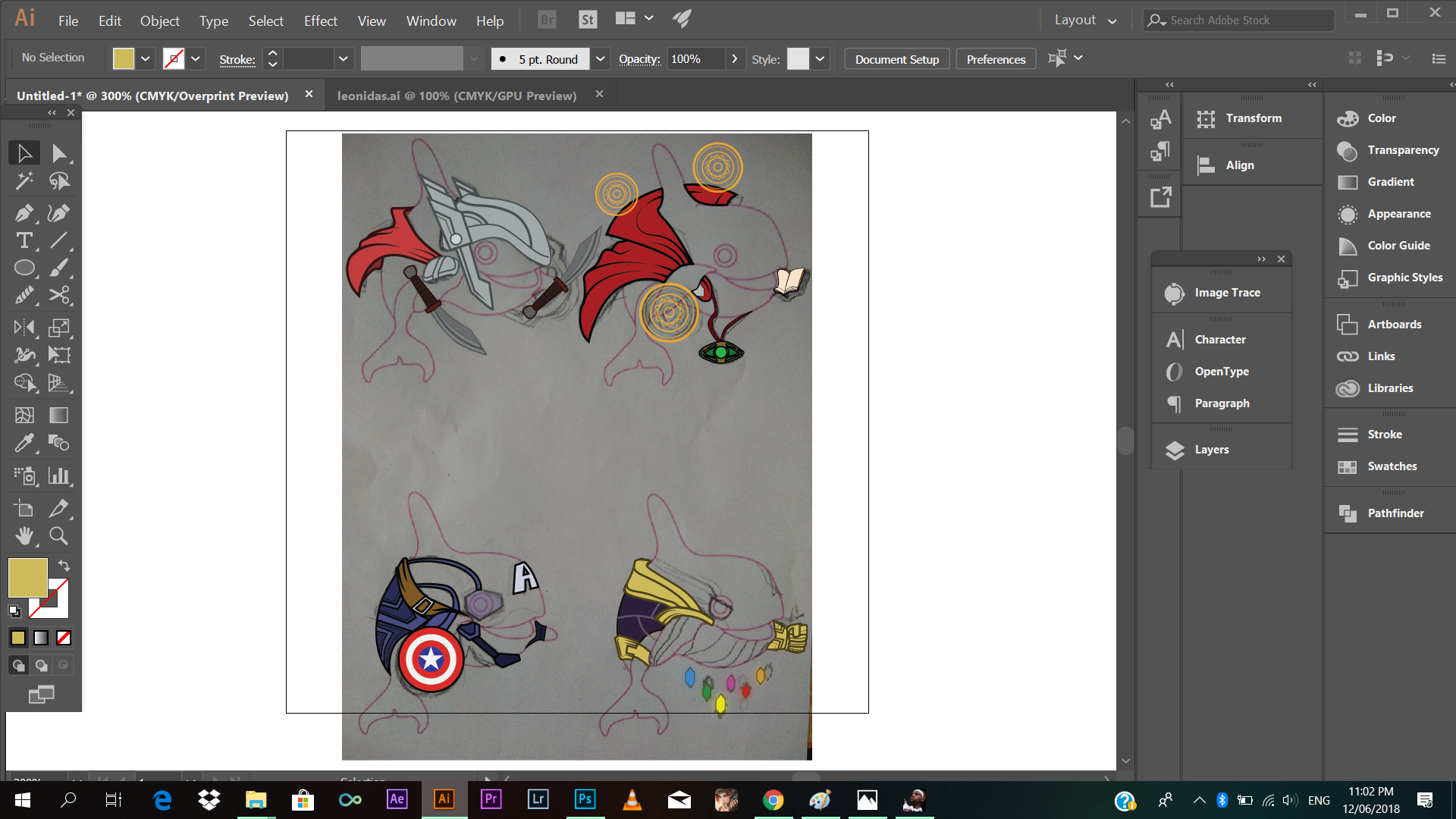Switch to the leonidas.ai document tab

(x=457, y=96)
